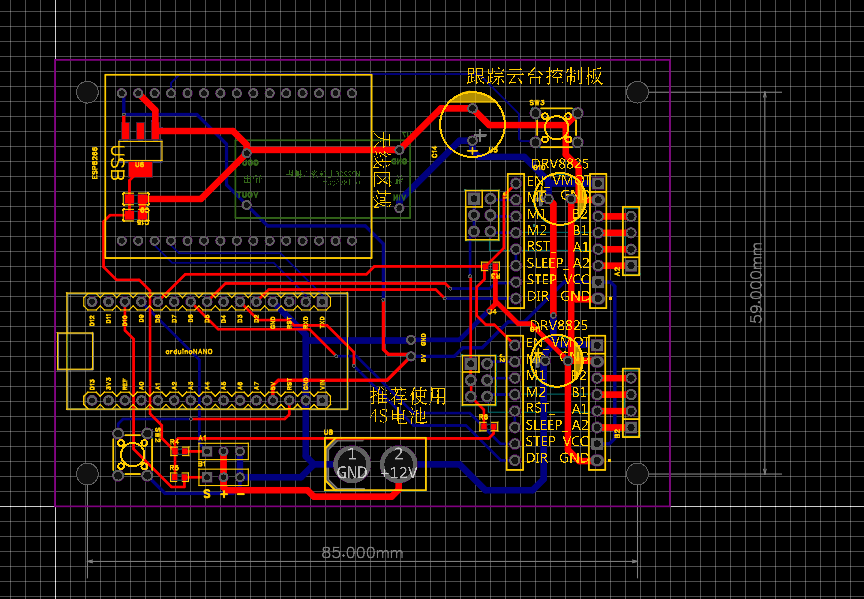
Task: Click the square pad of motor connector A2
Action: pos(631,266)
